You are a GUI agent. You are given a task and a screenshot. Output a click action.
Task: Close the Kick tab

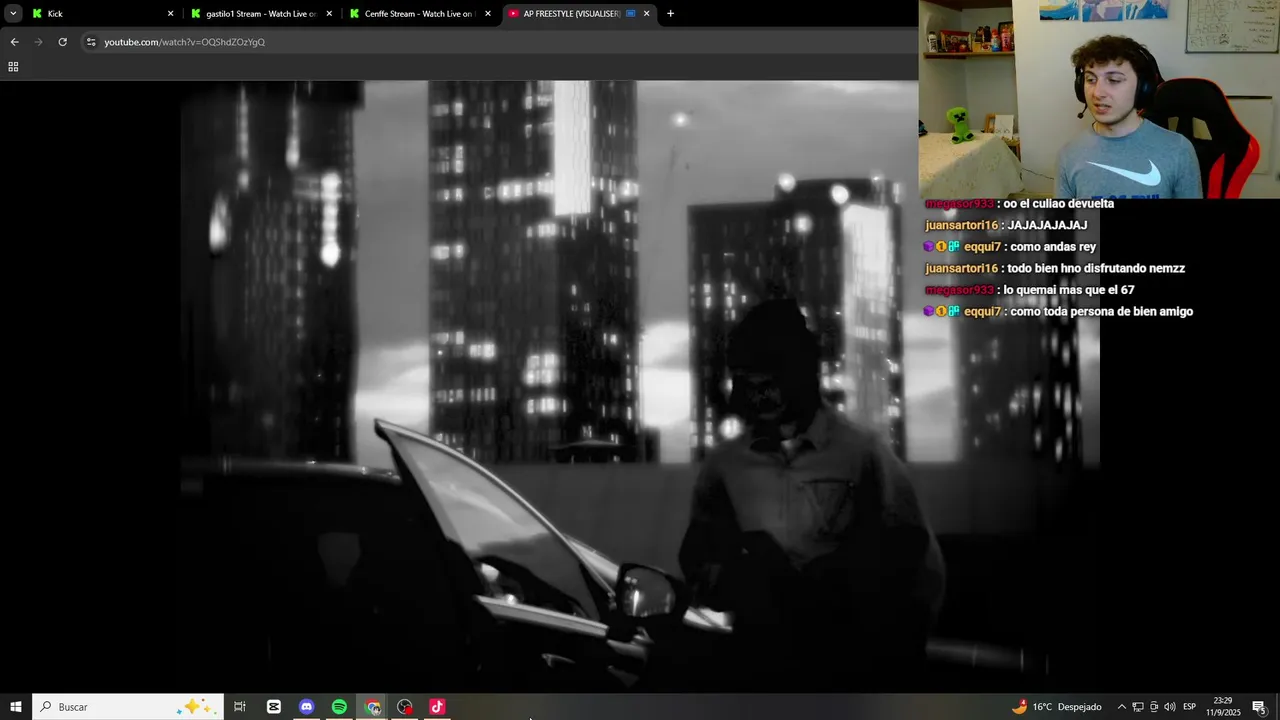tap(170, 14)
